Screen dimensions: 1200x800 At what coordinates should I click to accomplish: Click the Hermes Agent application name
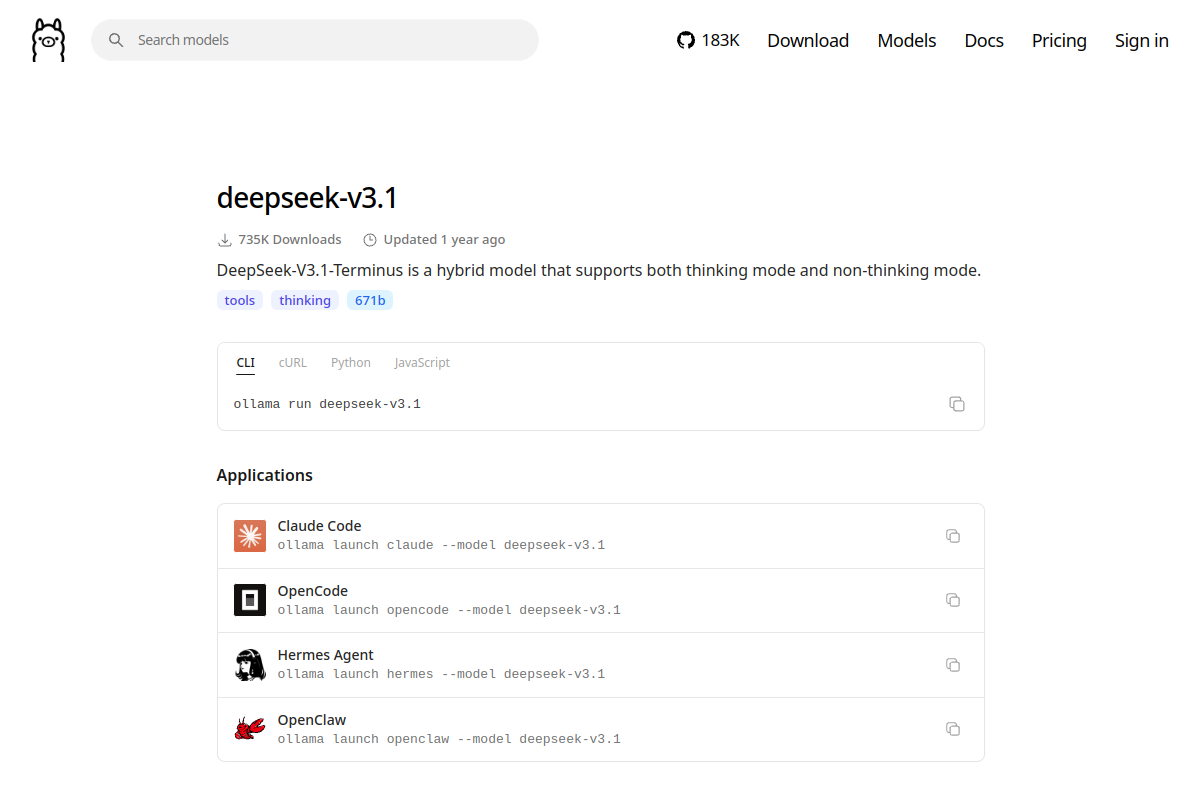(326, 655)
